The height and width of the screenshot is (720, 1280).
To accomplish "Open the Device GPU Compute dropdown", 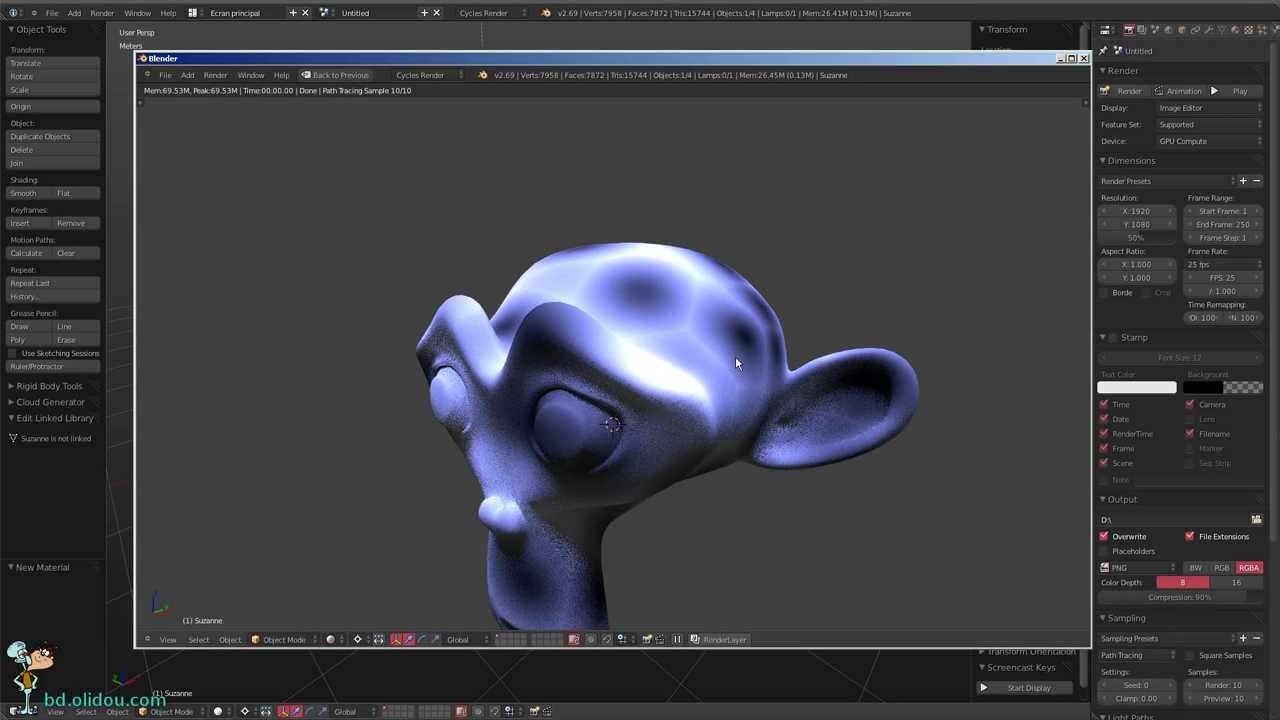I will click(x=1209, y=141).
